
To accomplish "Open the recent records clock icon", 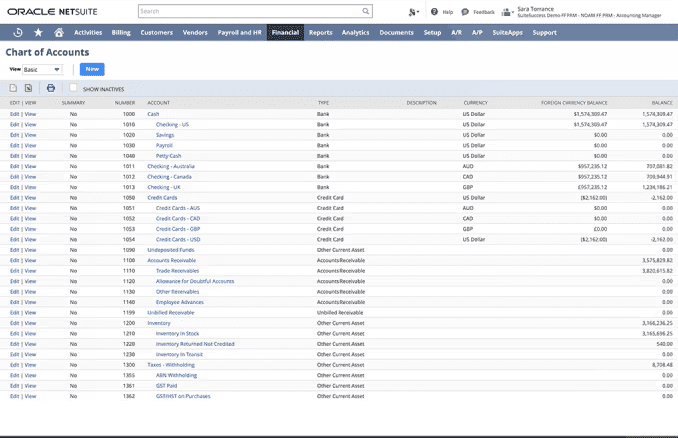I will point(18,32).
